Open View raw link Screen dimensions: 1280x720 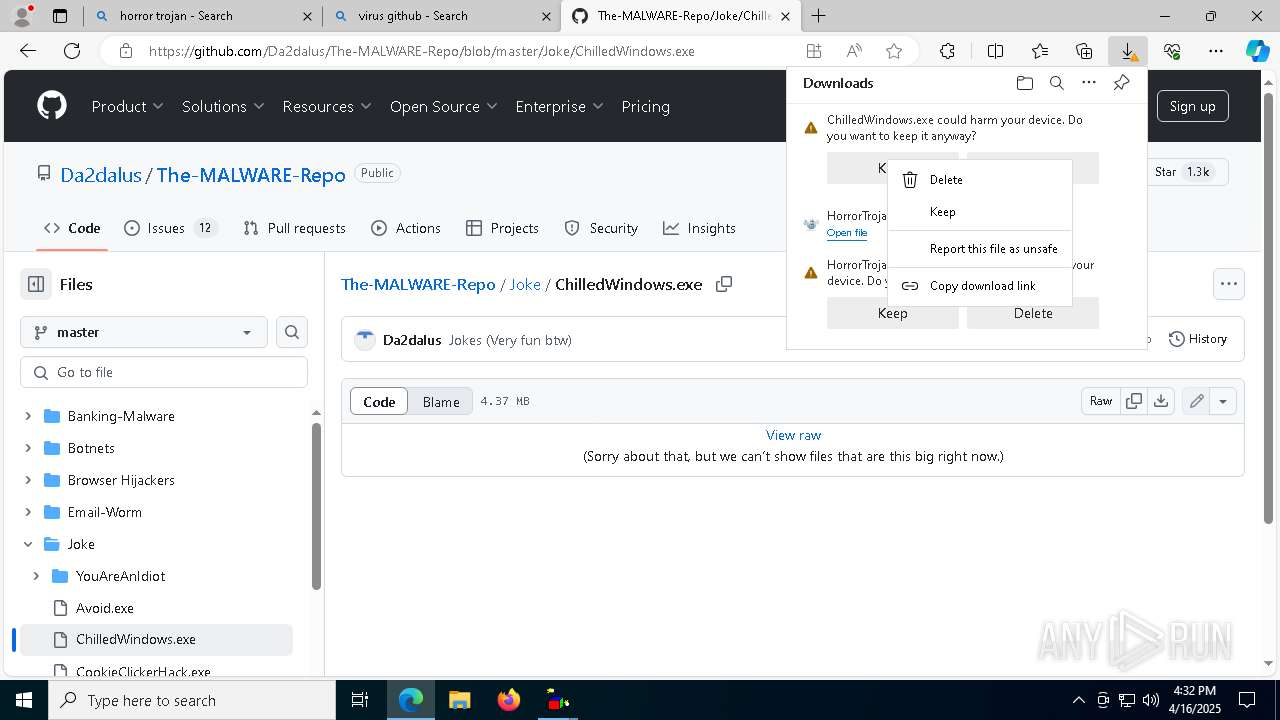(793, 435)
